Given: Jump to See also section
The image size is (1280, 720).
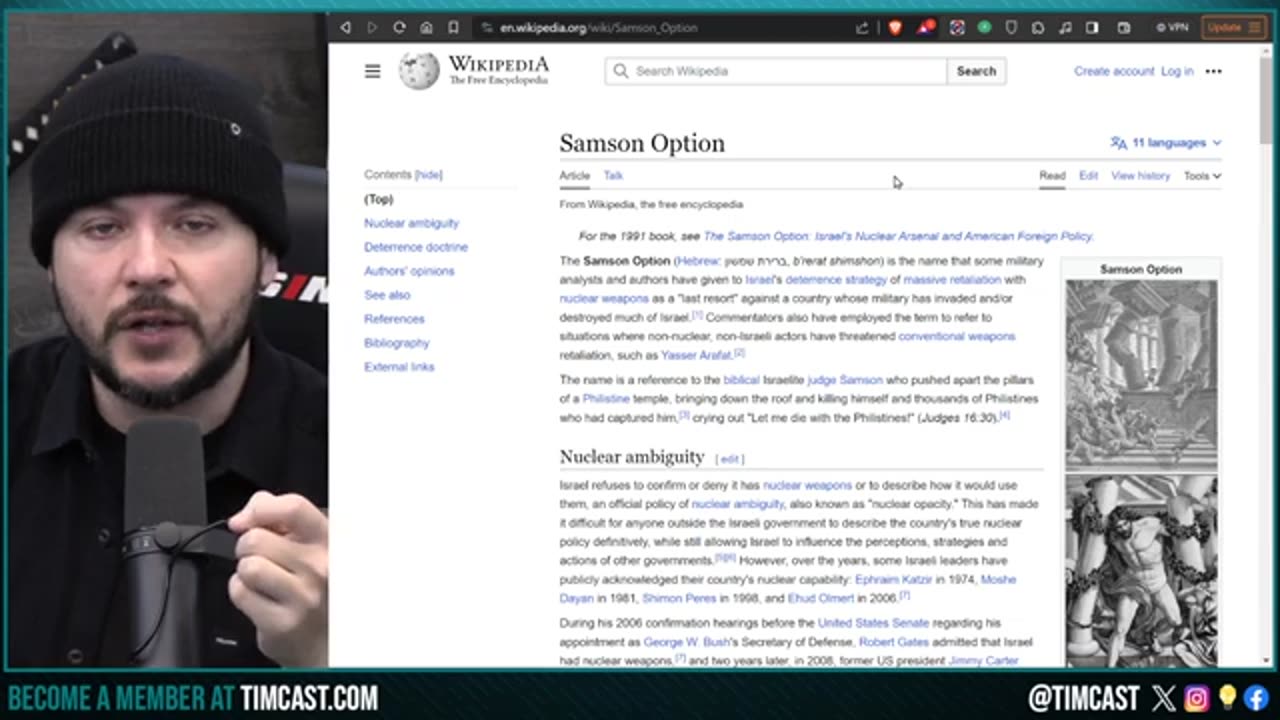Looking at the screenshot, I should point(387,295).
